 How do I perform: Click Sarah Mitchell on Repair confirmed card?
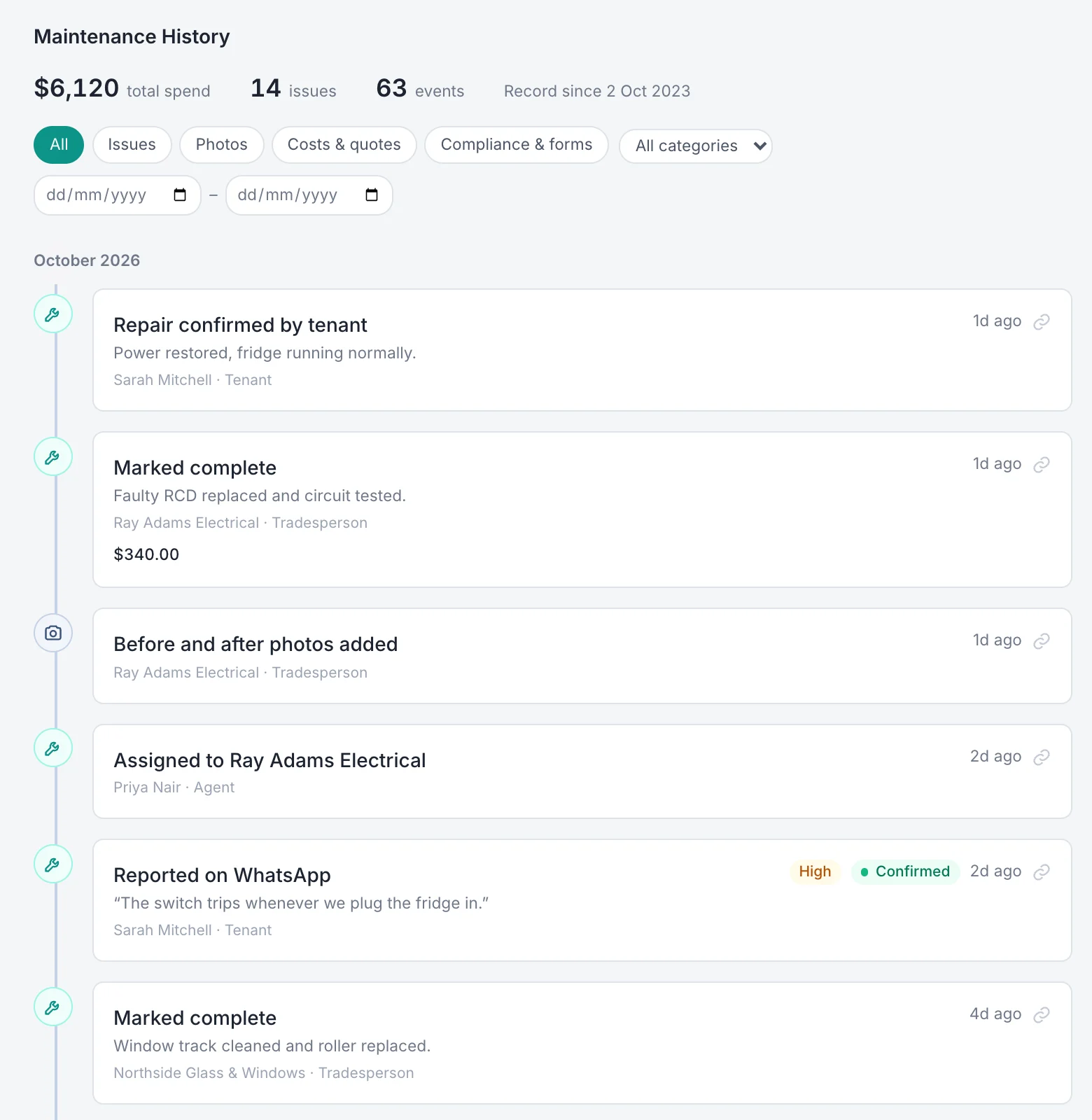162,380
